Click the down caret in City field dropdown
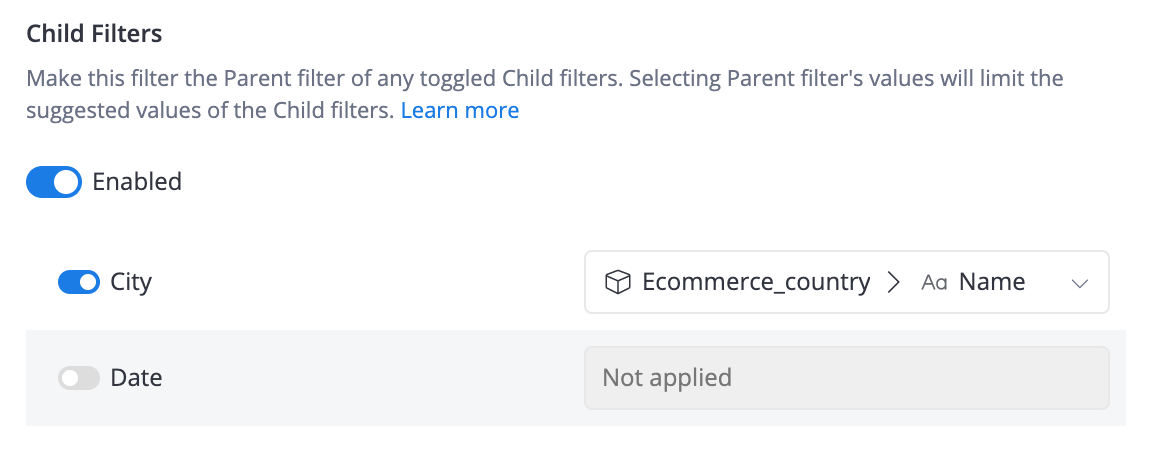Image resolution: width=1154 pixels, height=460 pixels. [1080, 283]
